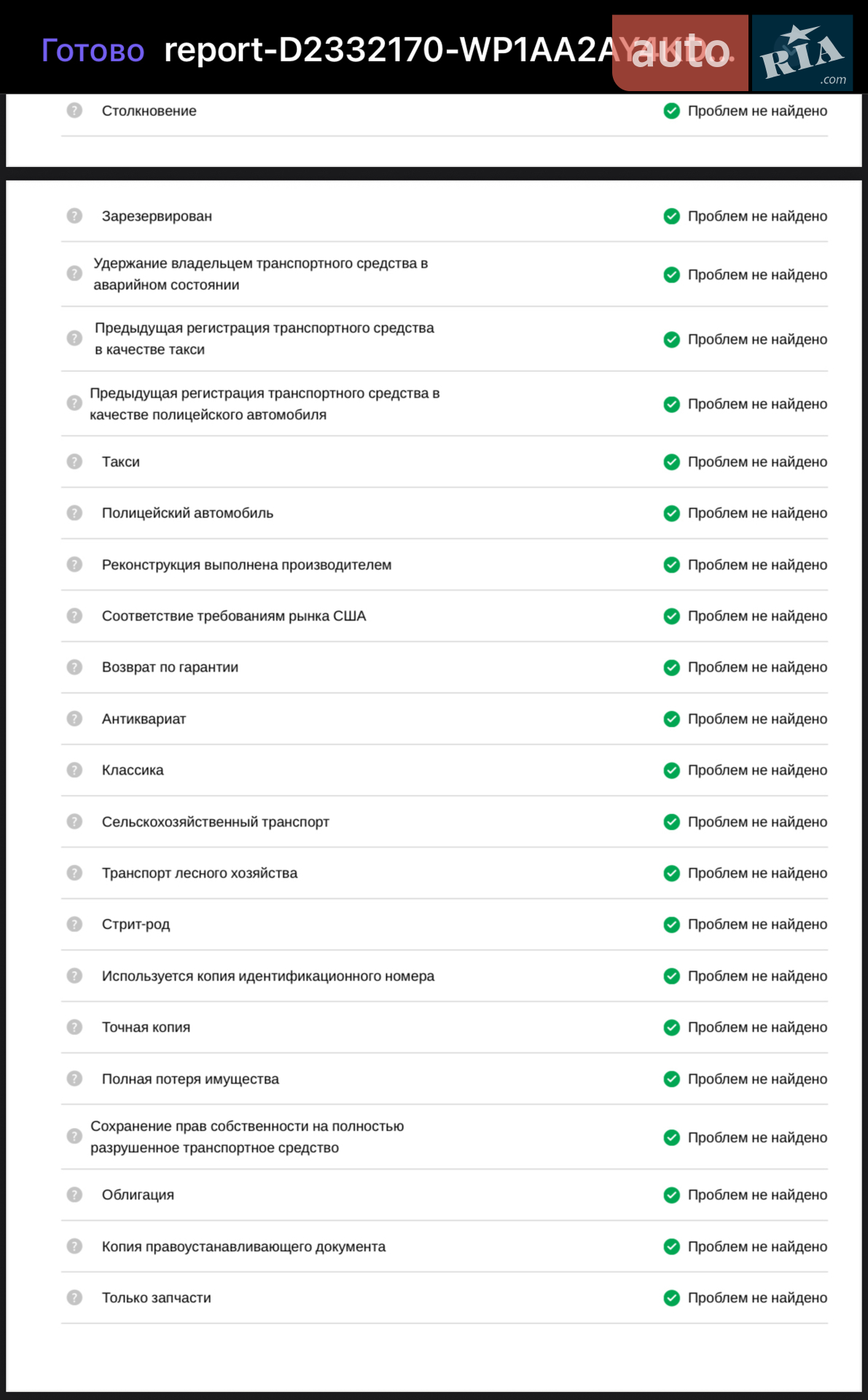868x1400 pixels.
Task: Click status for Транспорт лесного хозяйства
Action: pos(757,874)
